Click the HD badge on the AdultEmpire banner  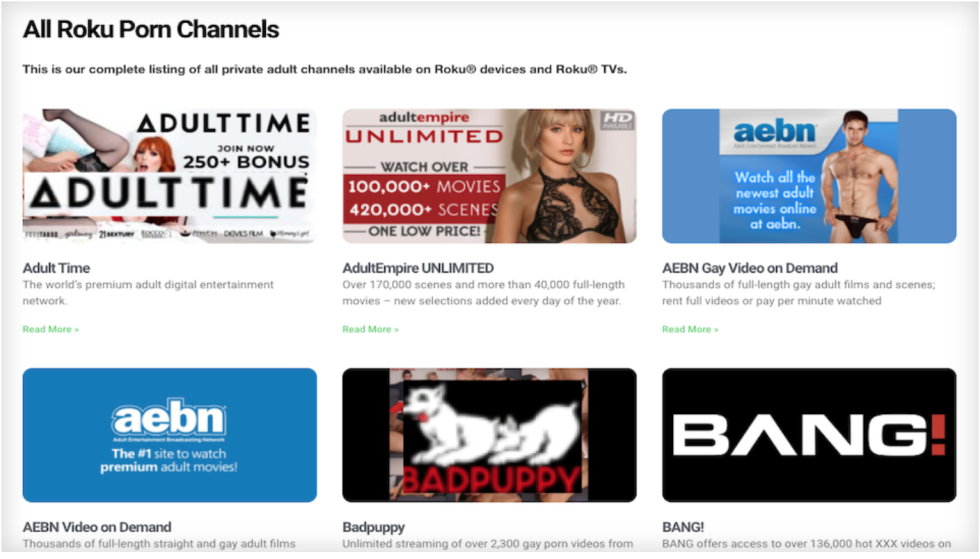(617, 119)
